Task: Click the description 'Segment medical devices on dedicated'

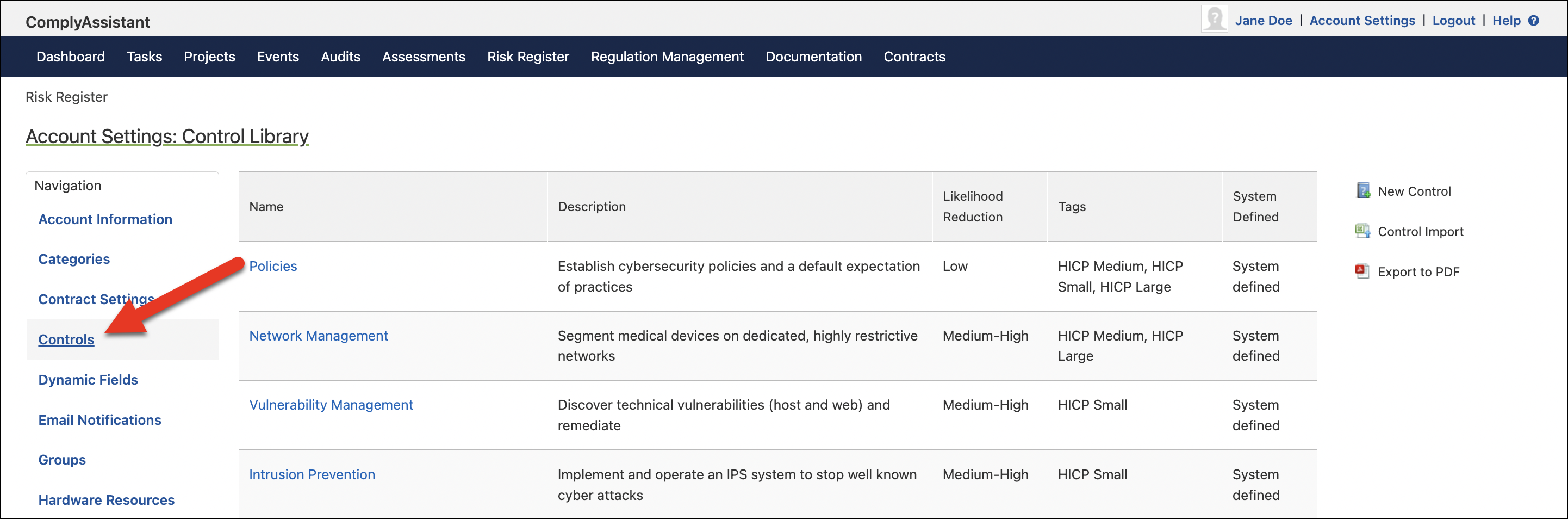Action: [x=737, y=346]
